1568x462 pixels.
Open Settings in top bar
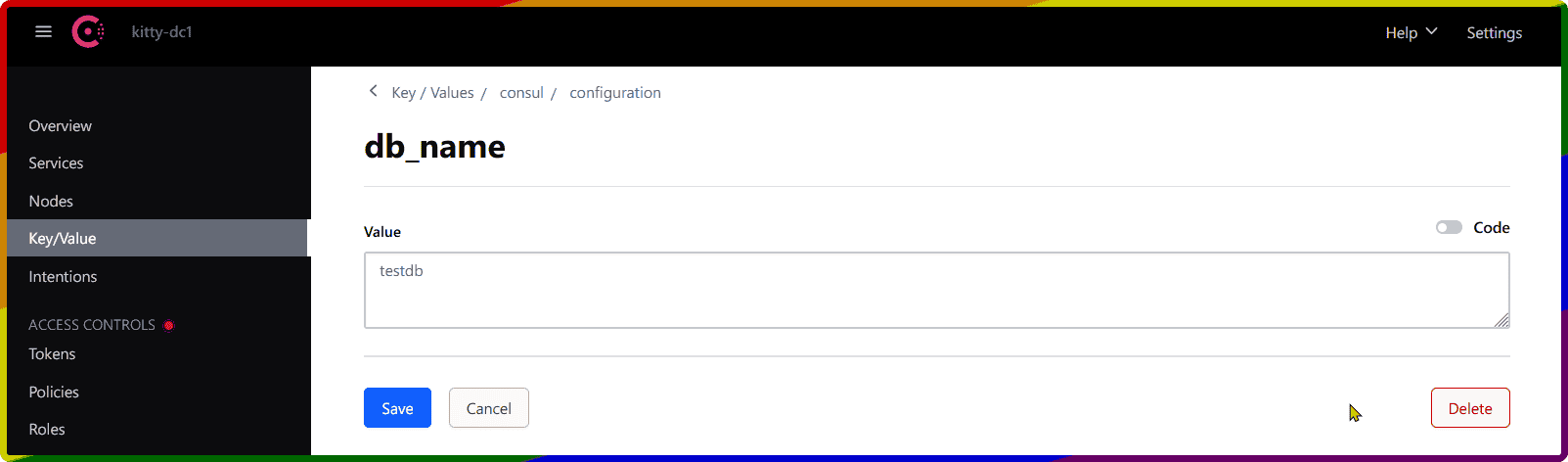[1494, 32]
